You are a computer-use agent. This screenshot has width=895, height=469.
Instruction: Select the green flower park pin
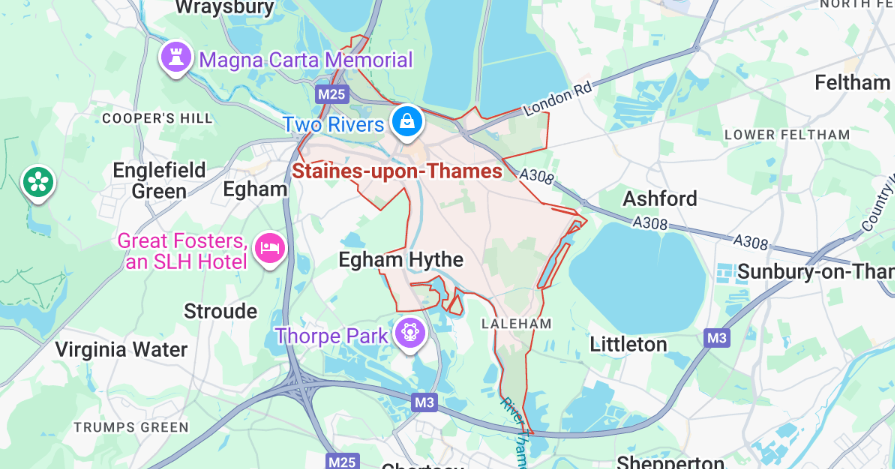click(38, 184)
